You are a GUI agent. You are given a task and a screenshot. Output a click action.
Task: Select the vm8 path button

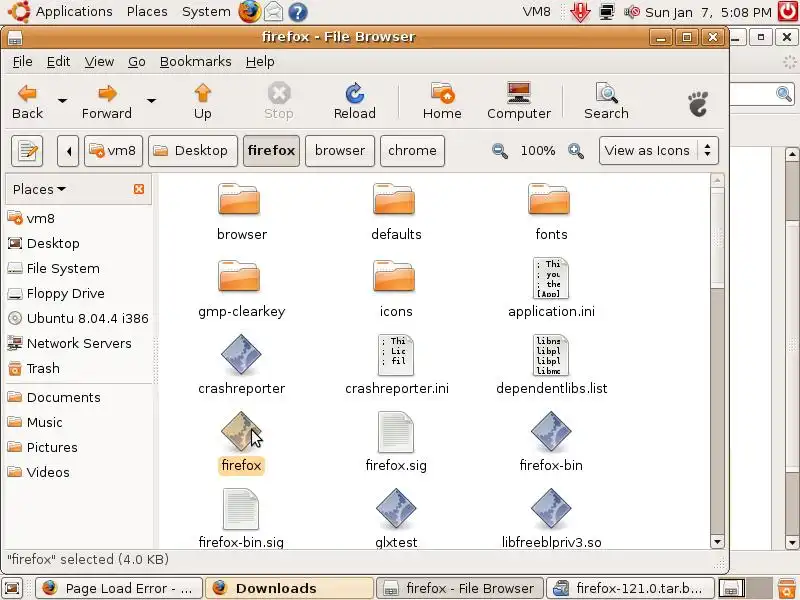coord(113,151)
